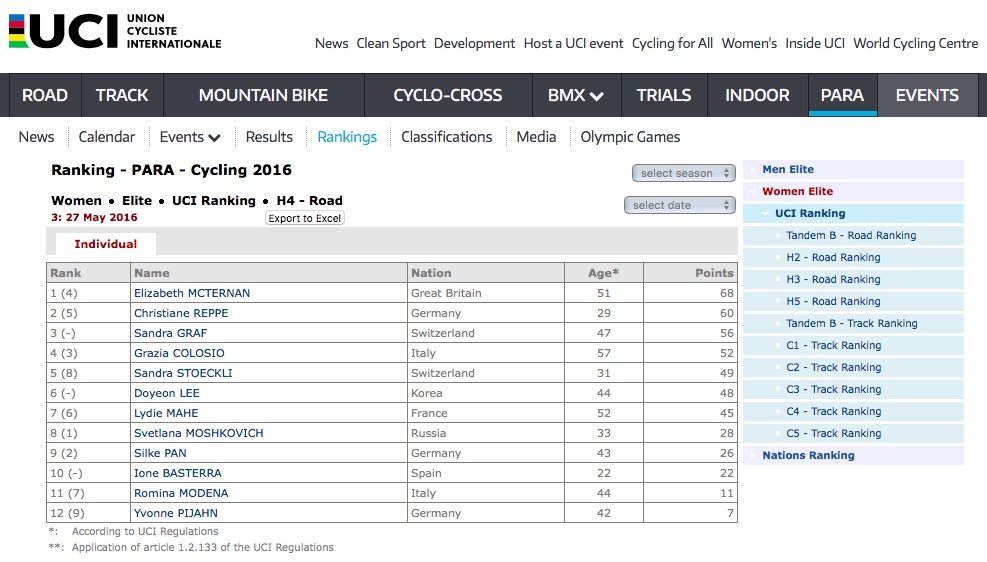Expand the Nations Ranking sidebar item

(x=808, y=455)
